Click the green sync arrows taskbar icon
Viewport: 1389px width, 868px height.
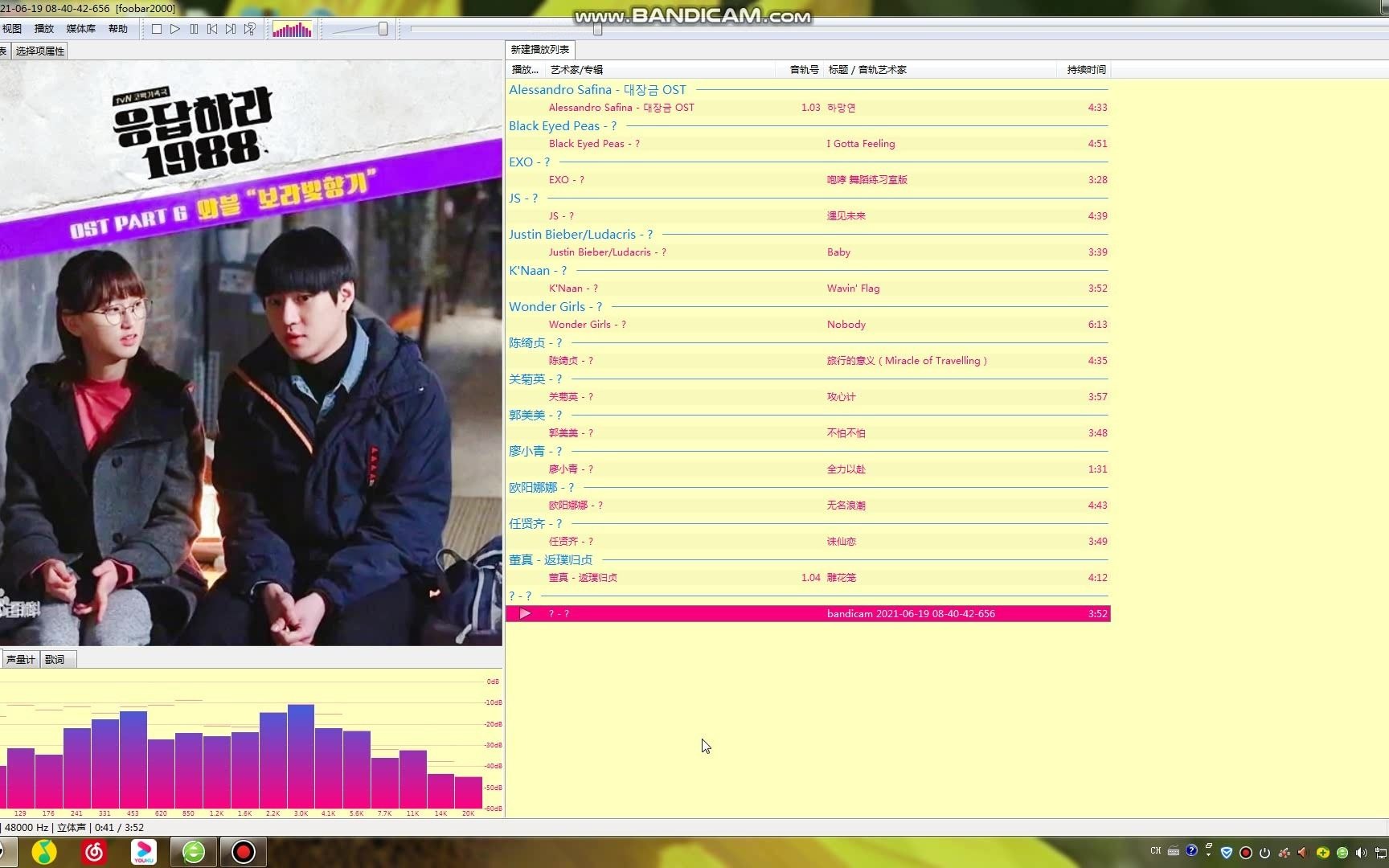[x=194, y=852]
